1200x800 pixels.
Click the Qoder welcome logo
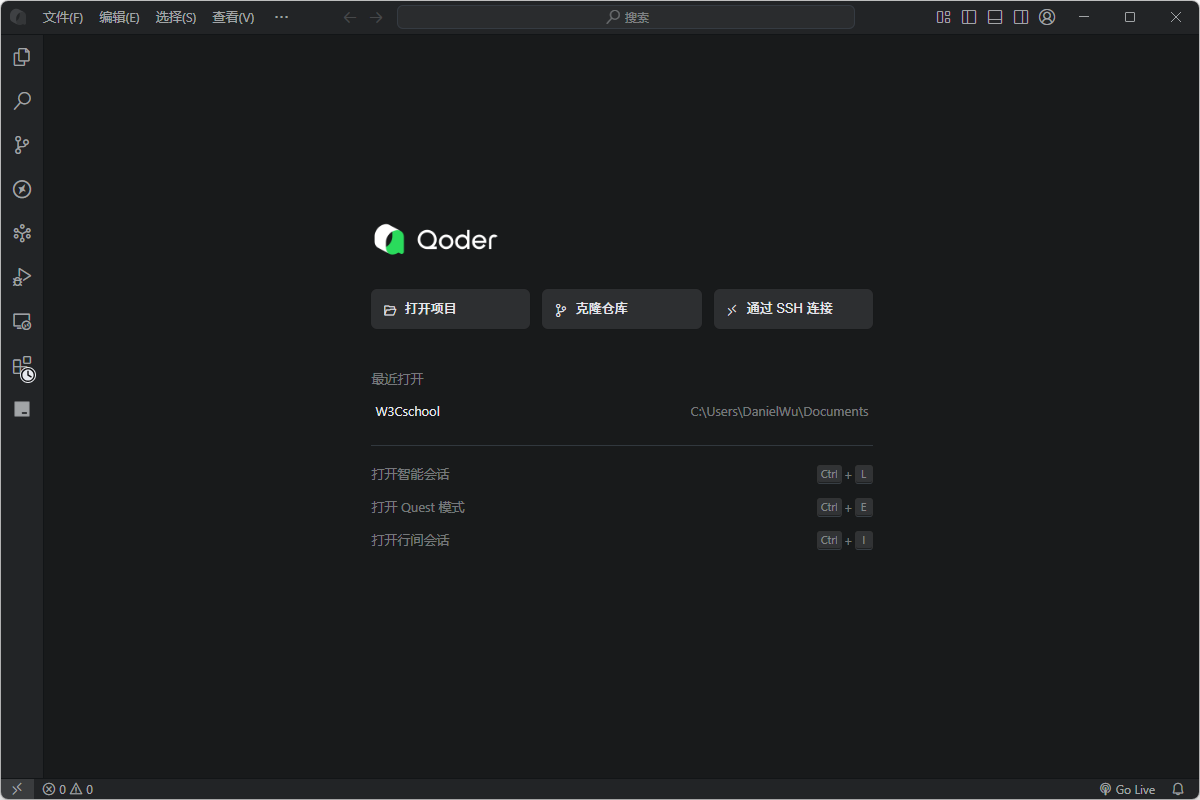pos(435,240)
